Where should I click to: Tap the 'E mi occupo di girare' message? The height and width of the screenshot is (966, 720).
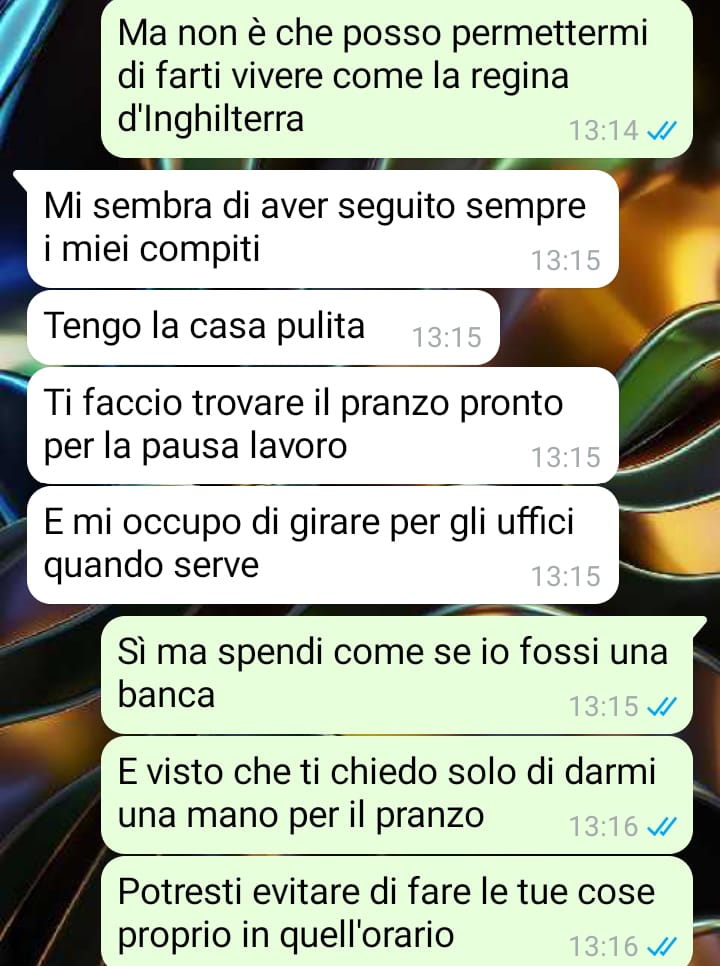pos(323,545)
